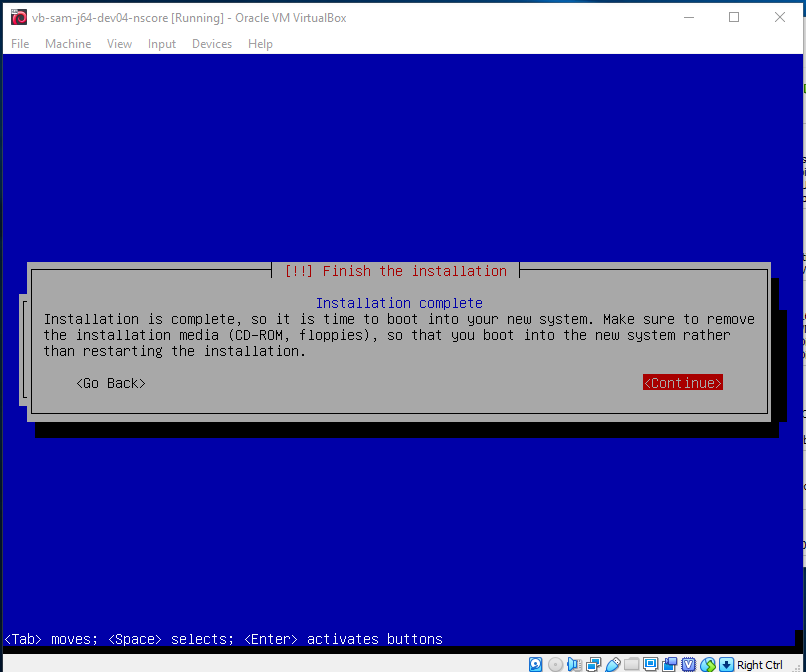Click the optical drive status icon
Viewport: 806px width, 672px height.
555,663
